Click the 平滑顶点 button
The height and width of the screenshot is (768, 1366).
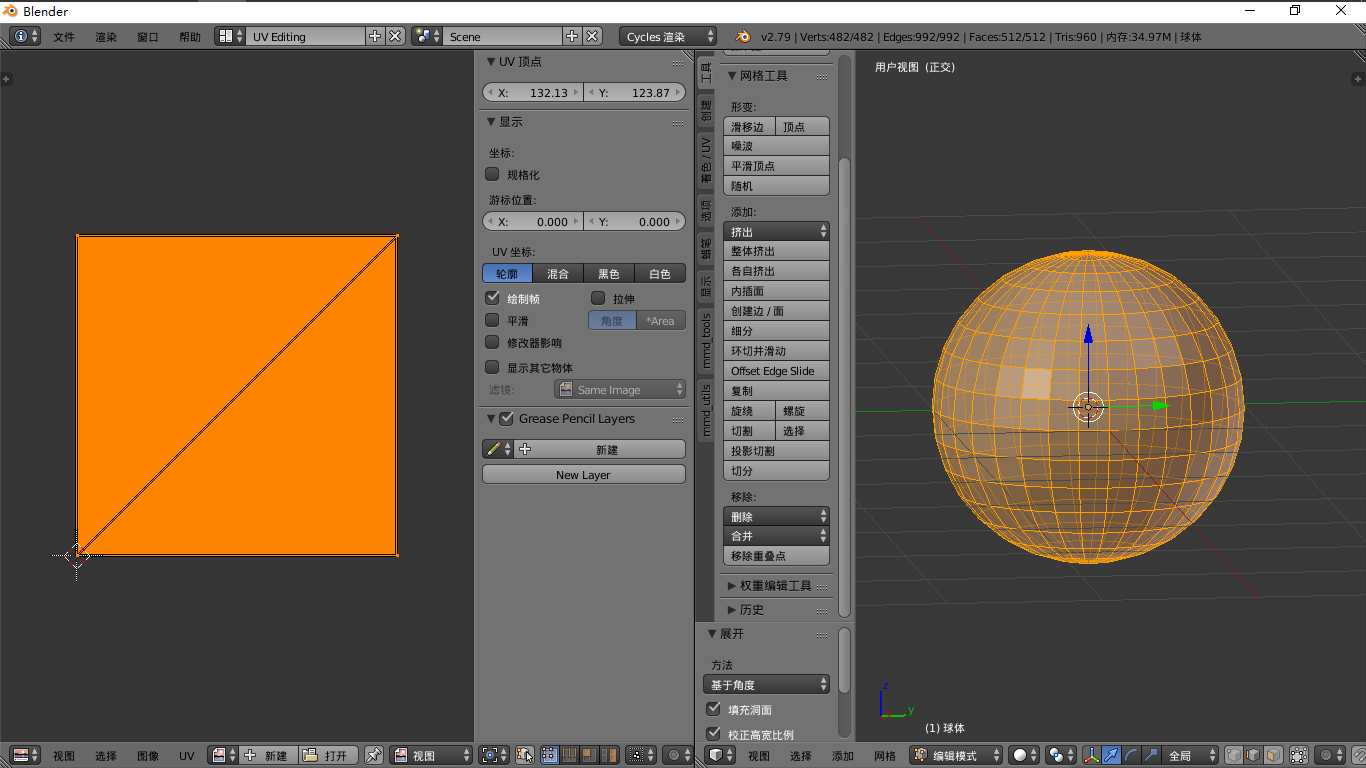776,166
